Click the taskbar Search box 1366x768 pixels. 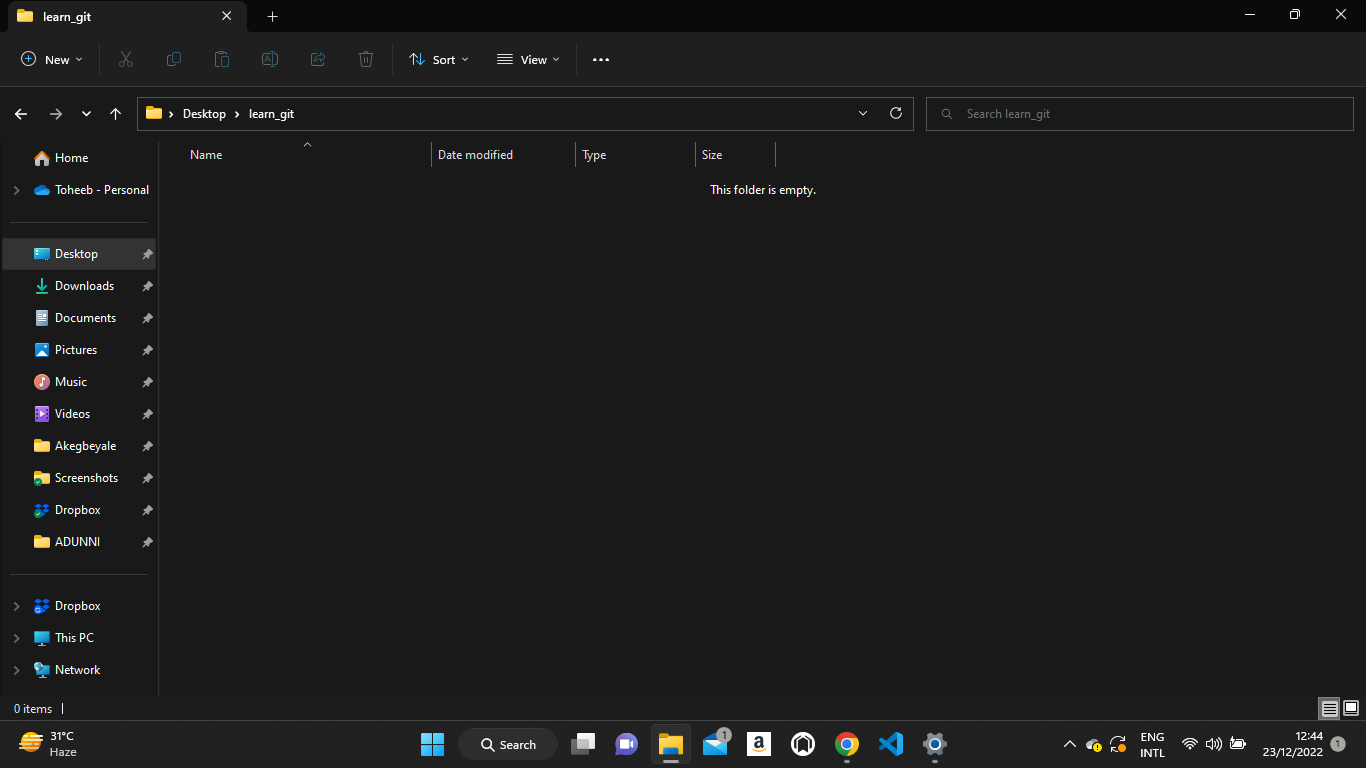click(508, 744)
